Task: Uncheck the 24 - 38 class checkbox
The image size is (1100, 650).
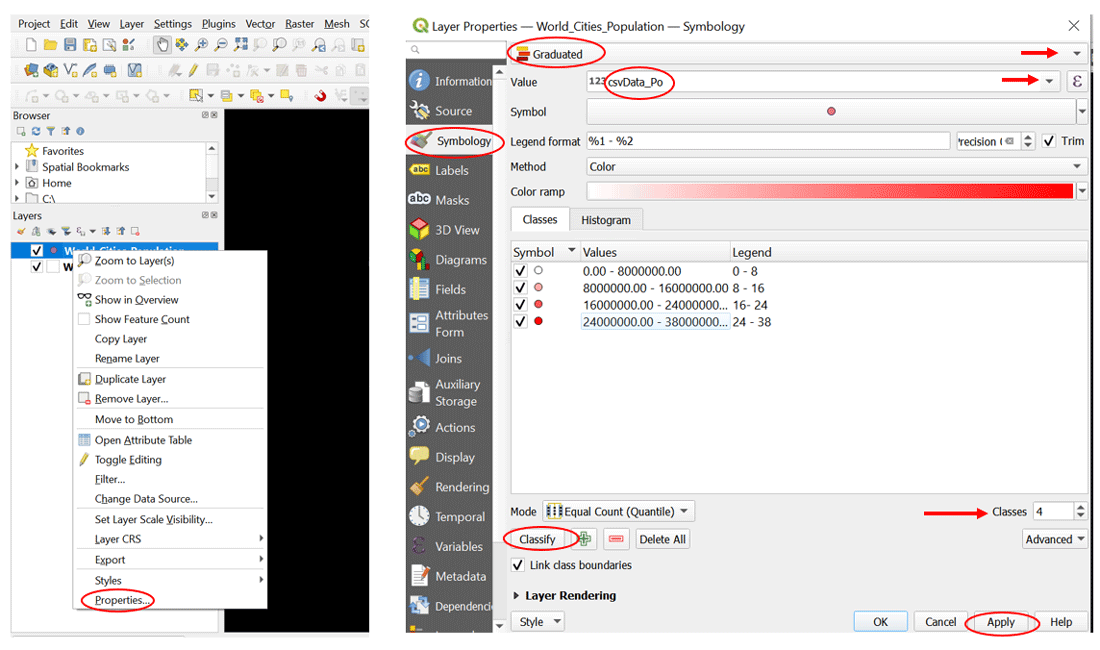Action: (x=520, y=321)
